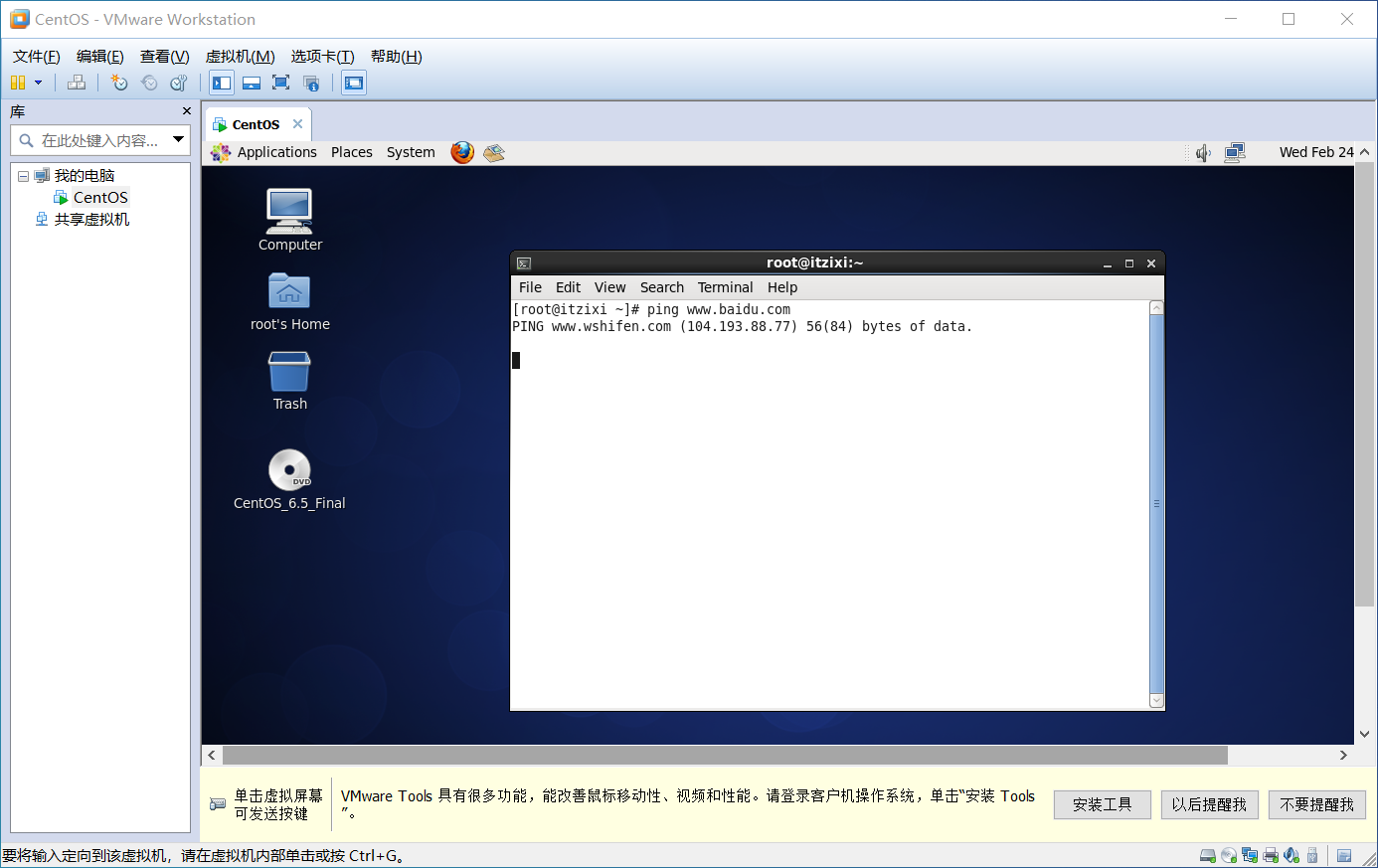Image resolution: width=1378 pixels, height=868 pixels.
Task: Click the Send Ctrl+Alt+Del toolbar icon
Action: (x=77, y=83)
